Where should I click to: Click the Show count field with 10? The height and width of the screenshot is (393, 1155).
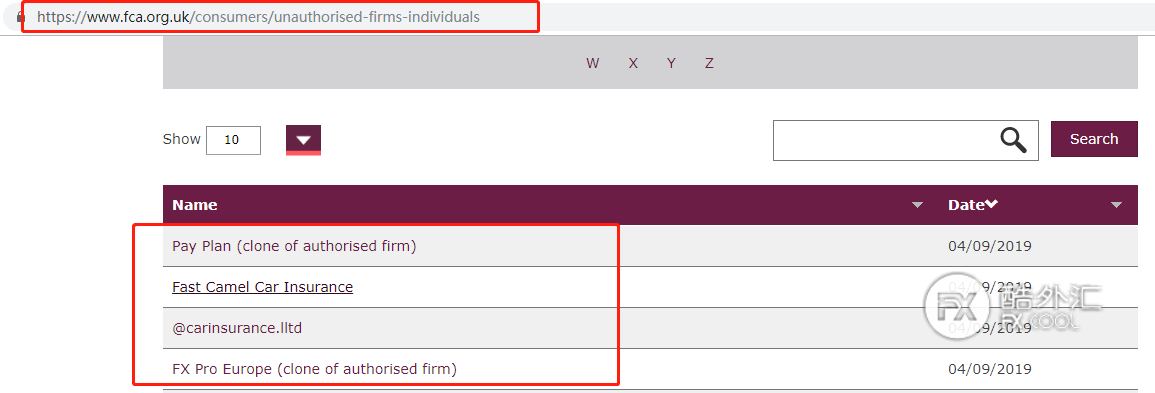[x=234, y=140]
